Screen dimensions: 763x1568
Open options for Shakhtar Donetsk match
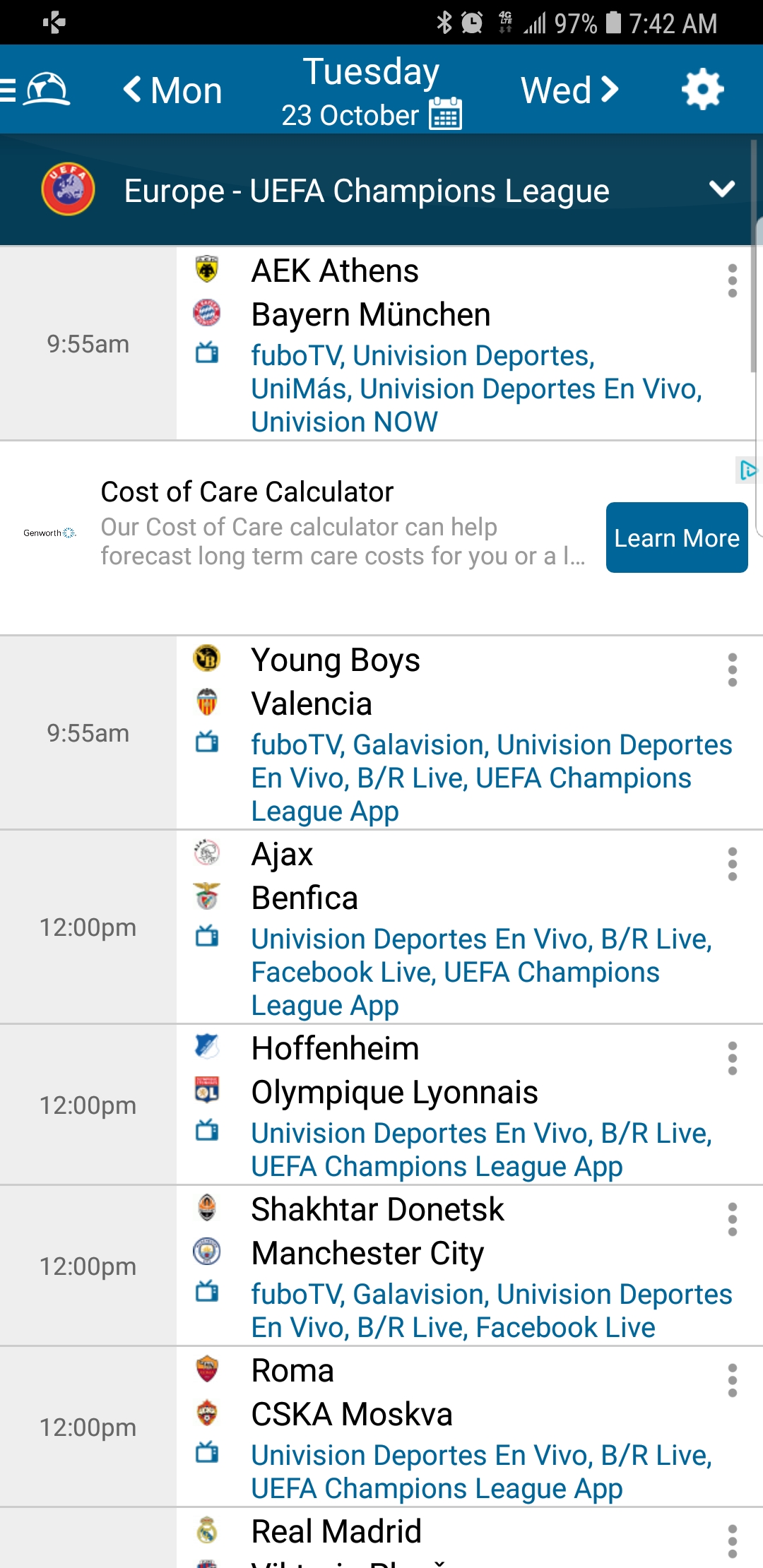[x=732, y=1219]
